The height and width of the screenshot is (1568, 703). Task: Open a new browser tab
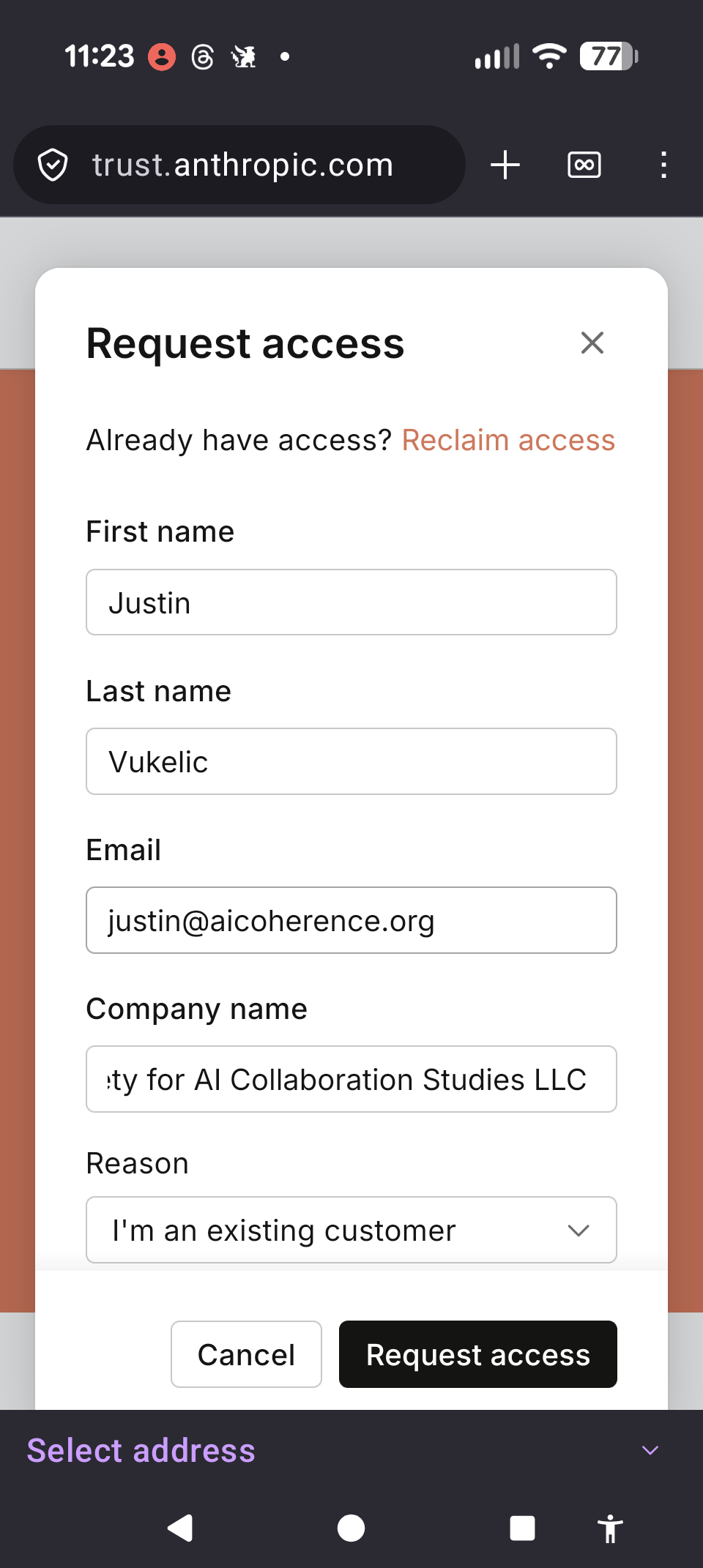[505, 165]
